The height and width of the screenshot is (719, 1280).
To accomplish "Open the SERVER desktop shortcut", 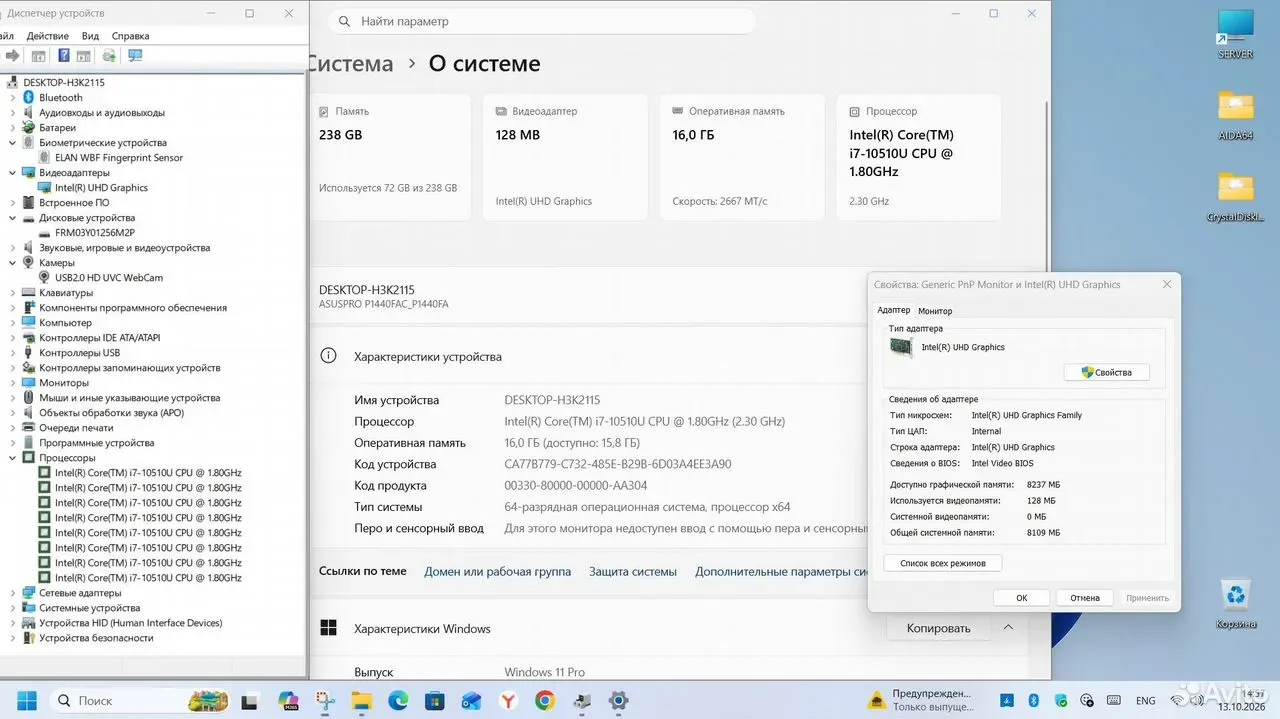I will click(x=1235, y=34).
